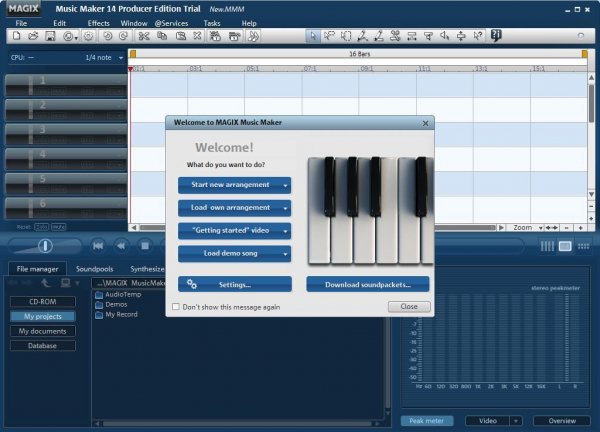Expand "Getting started" video dropdown arrow
Image resolution: width=600 pixels, height=432 pixels.
(285, 231)
